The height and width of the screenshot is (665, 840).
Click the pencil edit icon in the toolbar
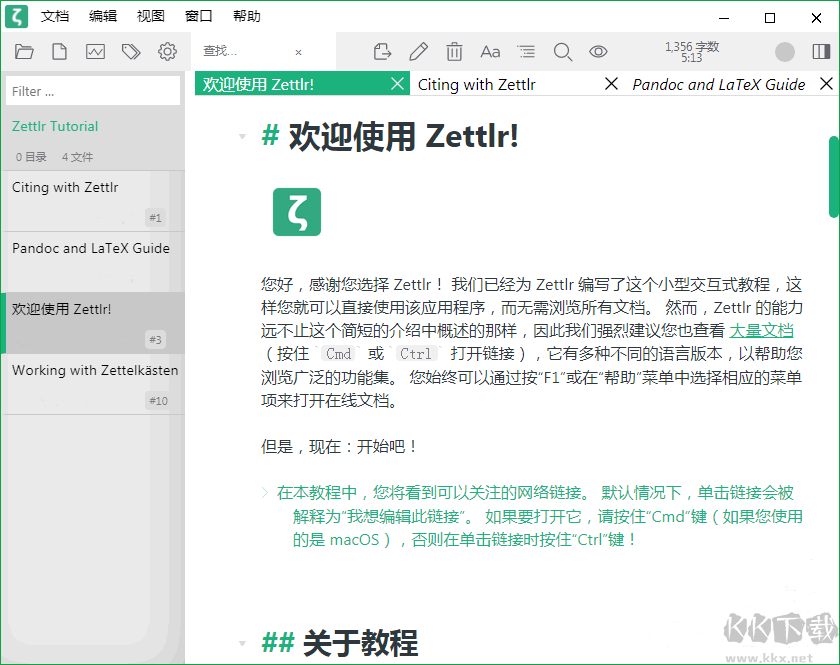tap(418, 51)
